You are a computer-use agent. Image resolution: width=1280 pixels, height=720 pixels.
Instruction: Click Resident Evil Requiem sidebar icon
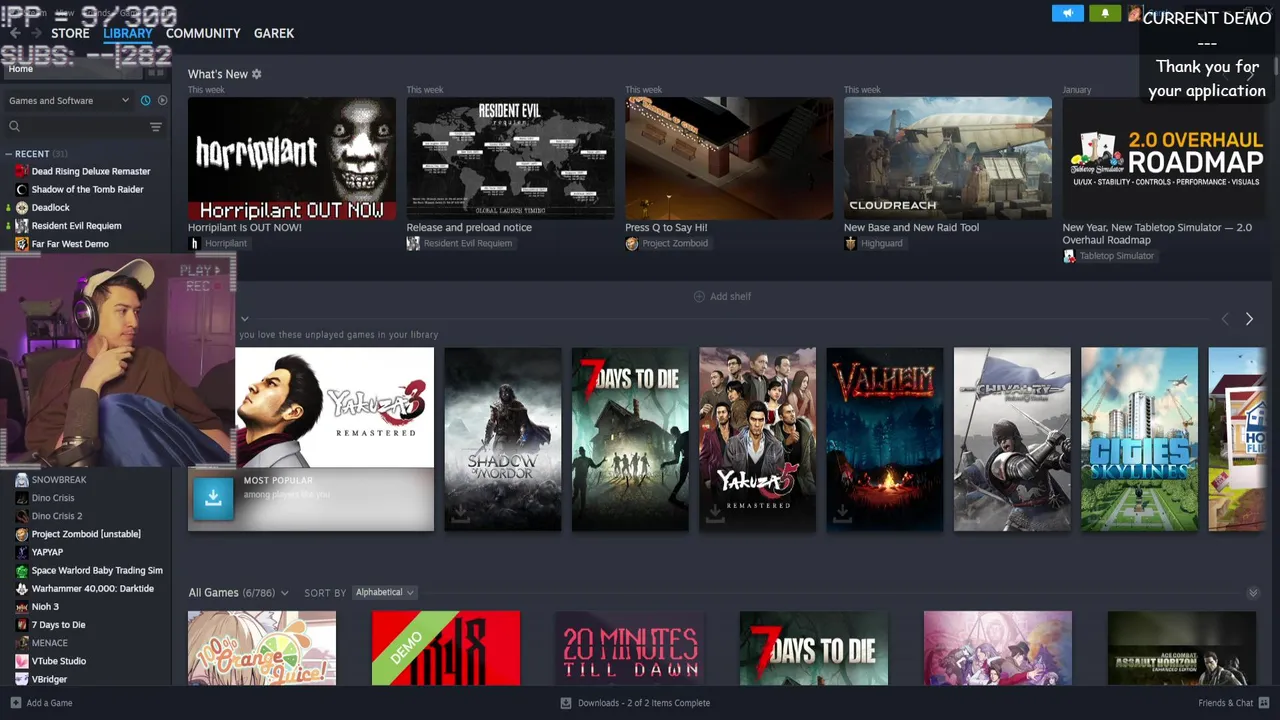click(x=22, y=225)
